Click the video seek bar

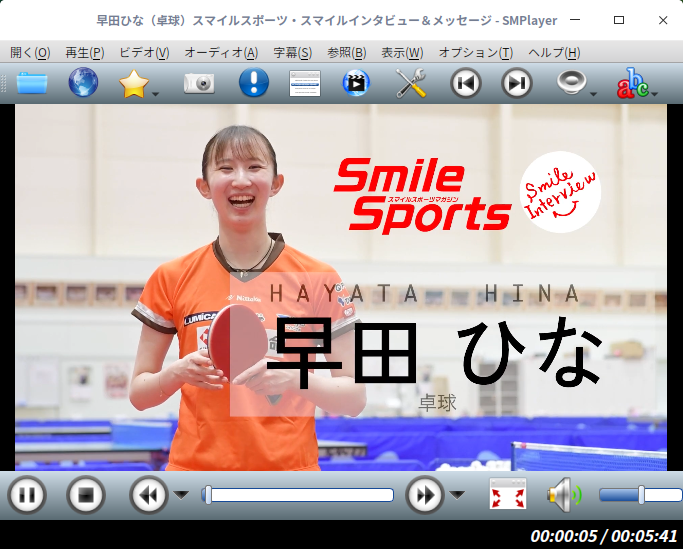pyautogui.click(x=298, y=495)
